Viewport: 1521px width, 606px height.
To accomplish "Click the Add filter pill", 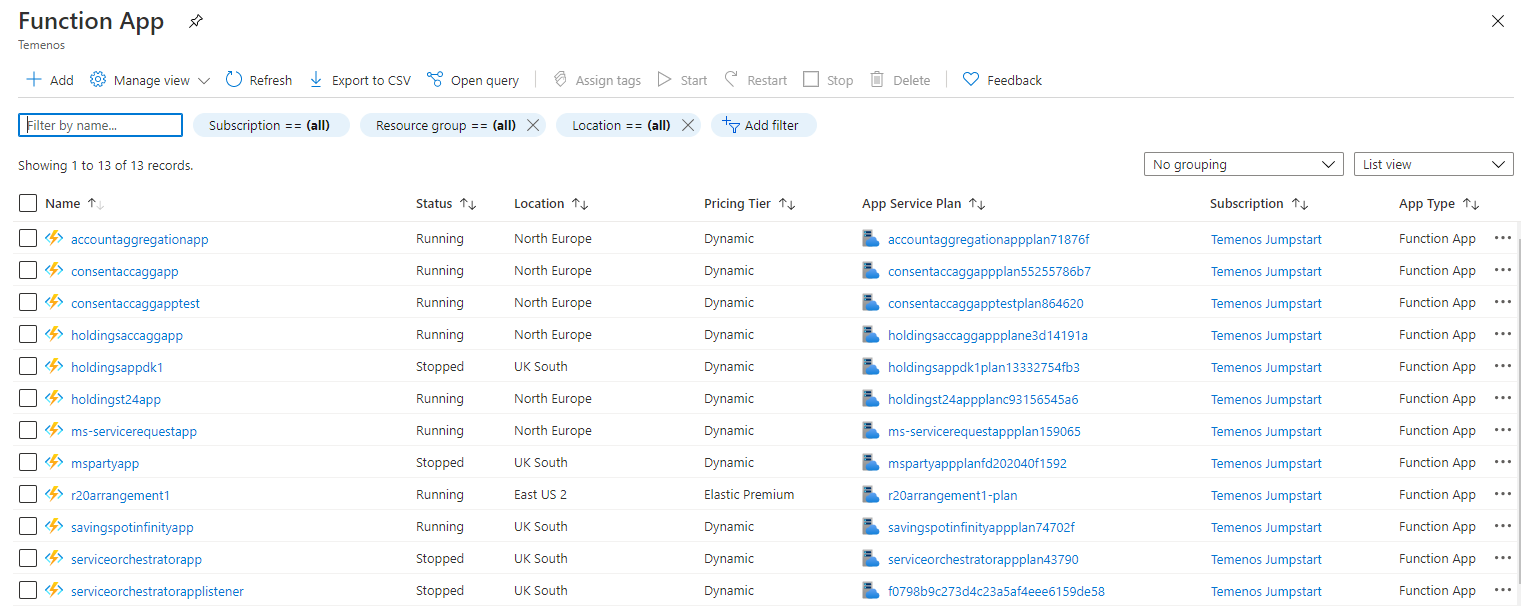I will [763, 125].
